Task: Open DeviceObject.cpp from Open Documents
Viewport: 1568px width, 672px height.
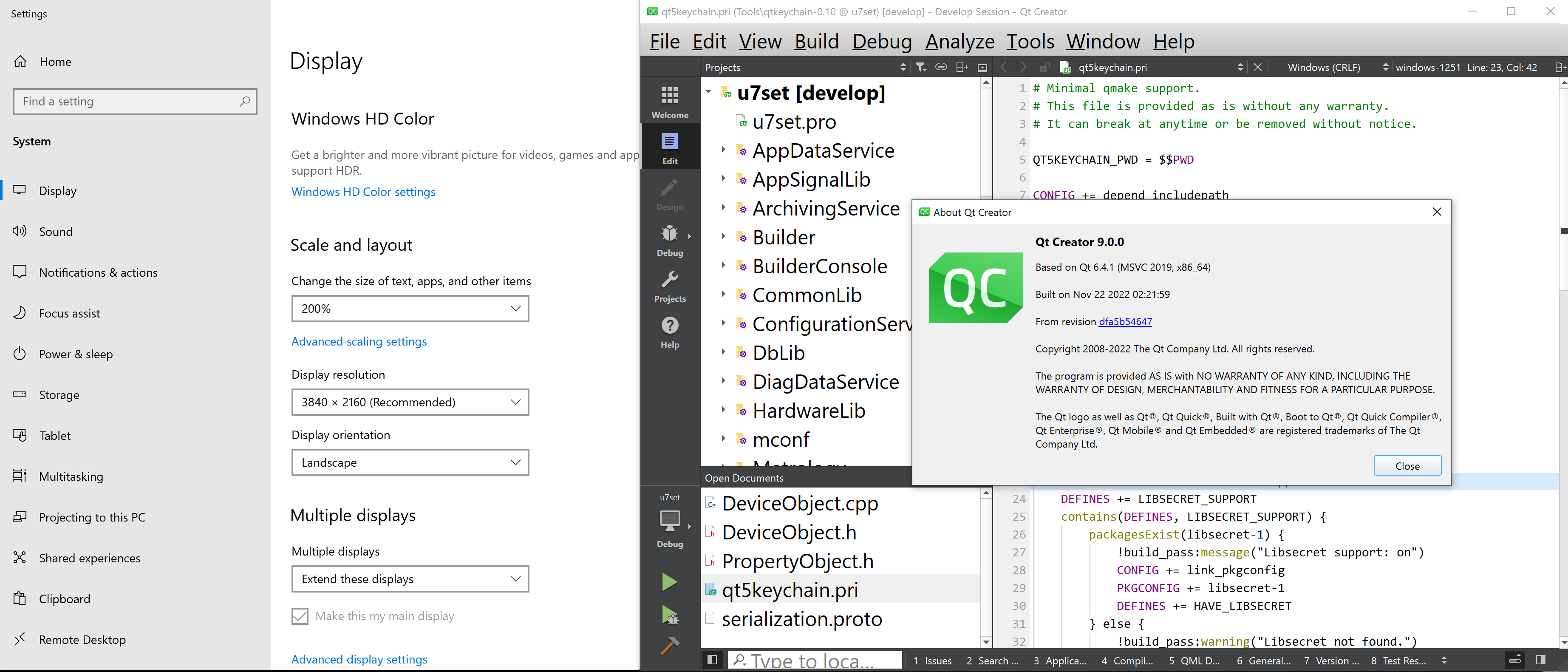Action: coord(800,503)
